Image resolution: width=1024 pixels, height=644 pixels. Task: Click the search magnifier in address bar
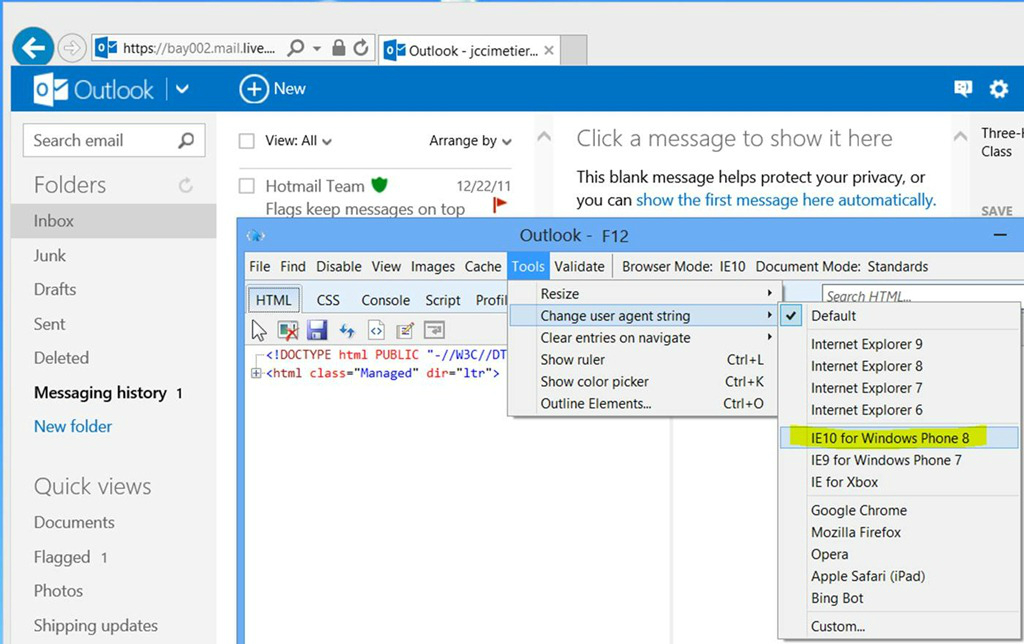coord(296,48)
